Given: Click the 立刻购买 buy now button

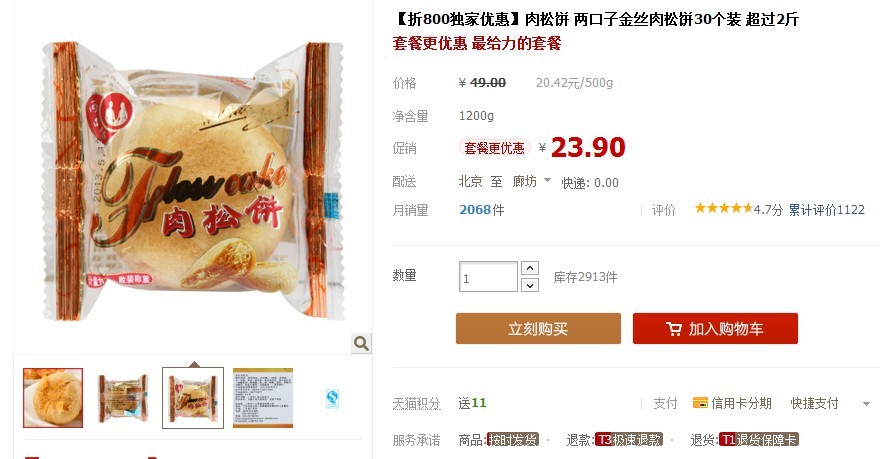Looking at the screenshot, I should pyautogui.click(x=538, y=328).
